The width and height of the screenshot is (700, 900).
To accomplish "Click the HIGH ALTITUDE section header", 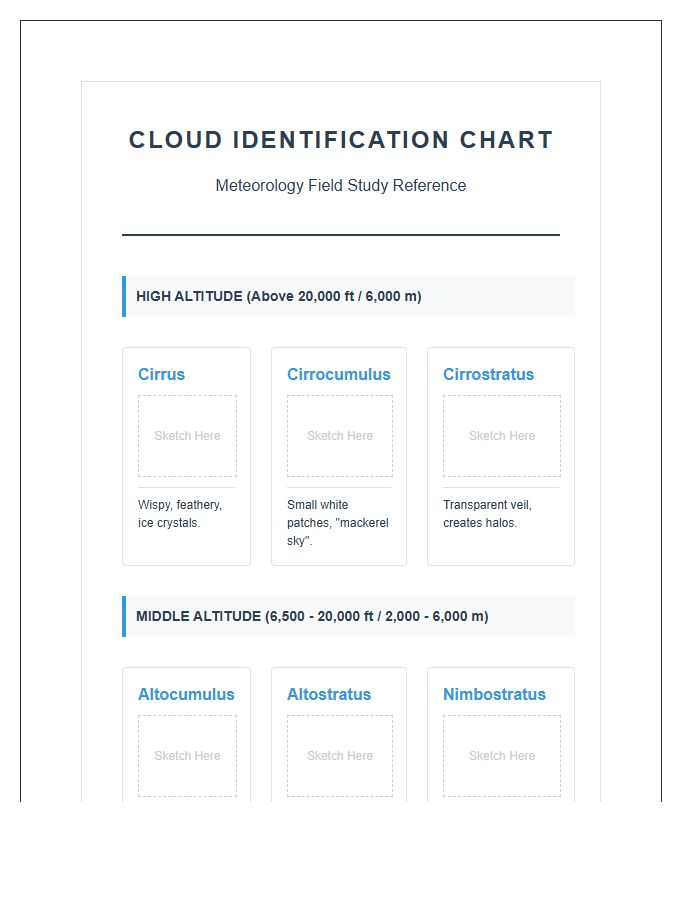I will point(348,296).
